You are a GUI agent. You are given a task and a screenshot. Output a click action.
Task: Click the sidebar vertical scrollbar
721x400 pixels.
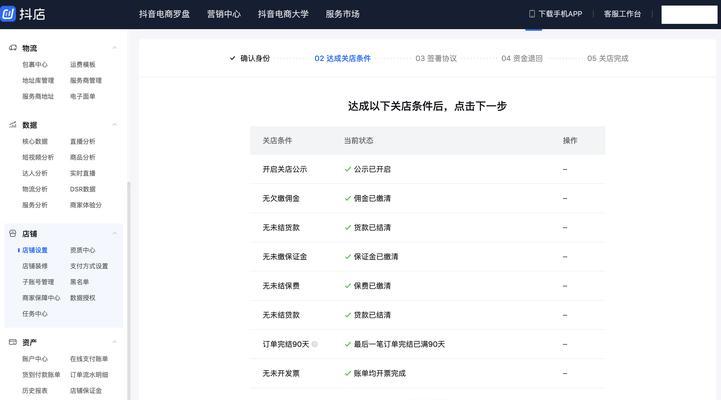coord(129,291)
